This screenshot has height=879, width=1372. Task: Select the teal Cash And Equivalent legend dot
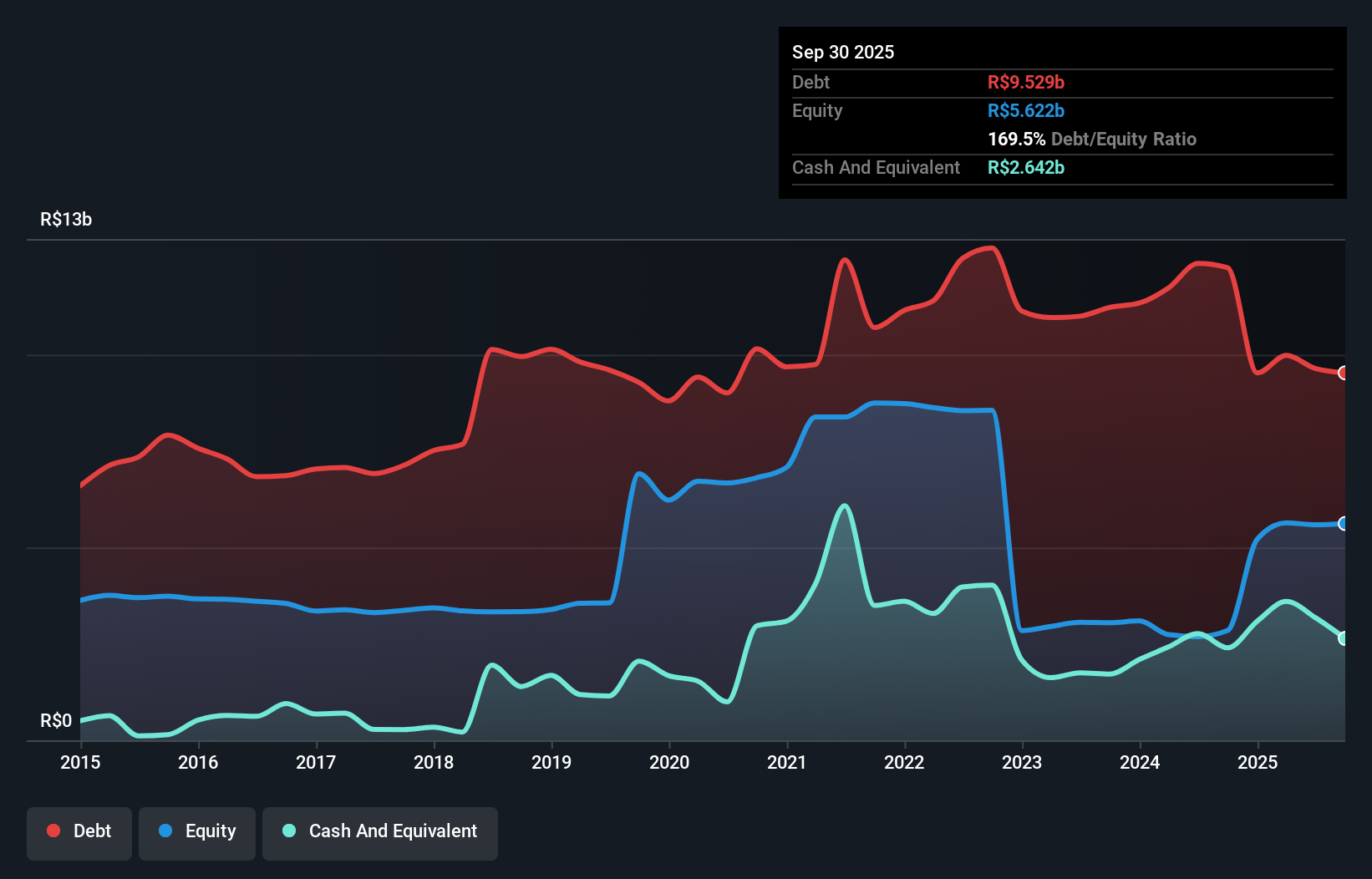(x=287, y=831)
